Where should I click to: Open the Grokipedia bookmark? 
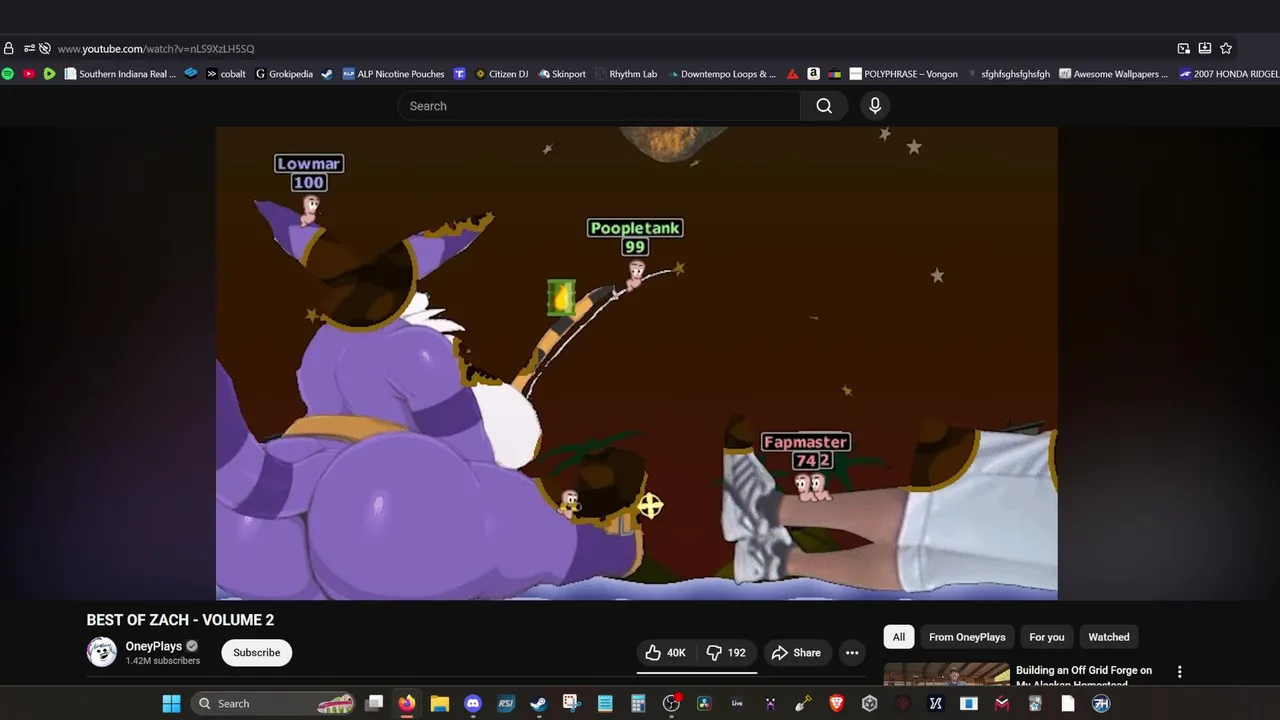point(284,74)
